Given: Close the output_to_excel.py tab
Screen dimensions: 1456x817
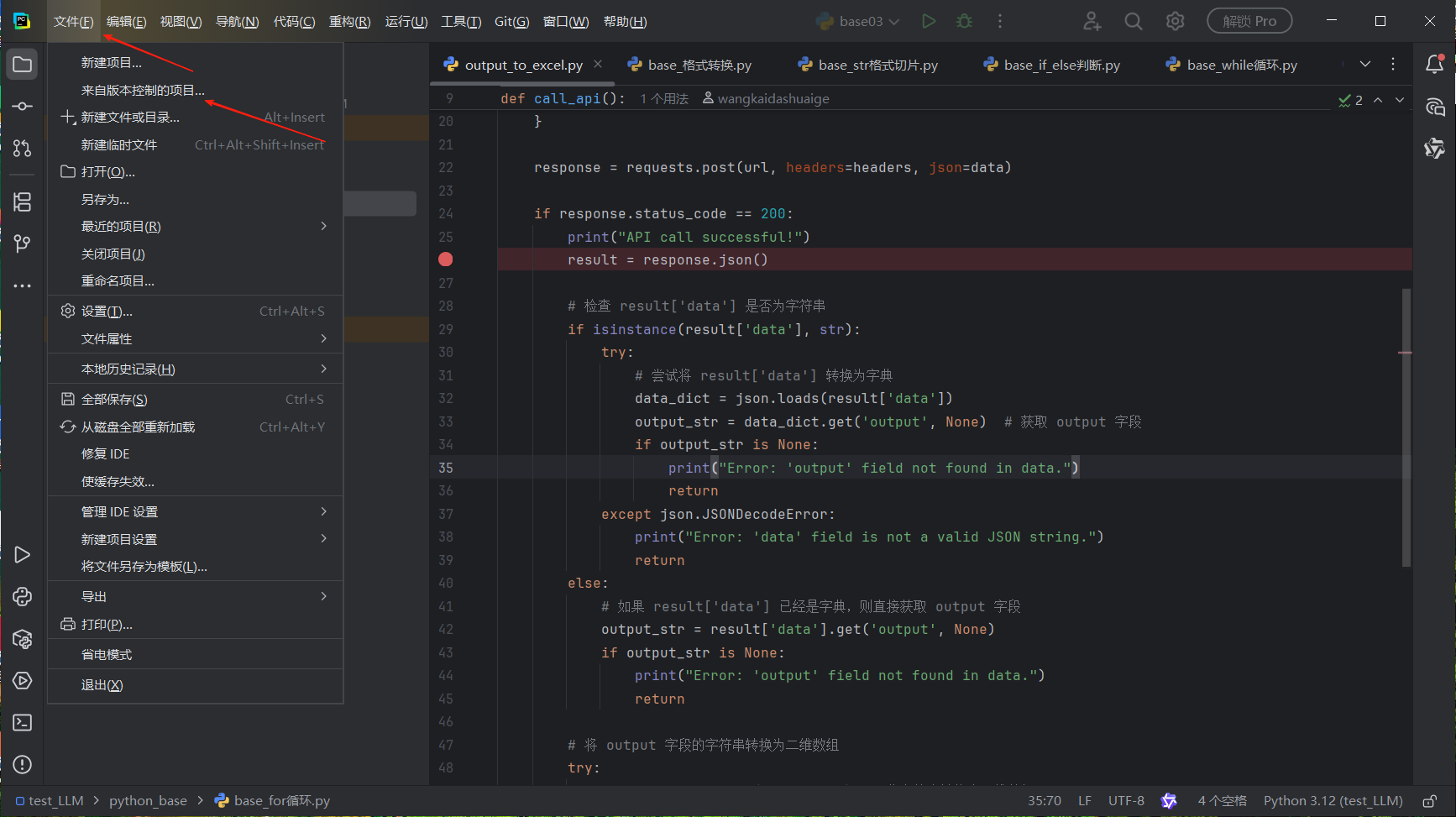Looking at the screenshot, I should (598, 64).
